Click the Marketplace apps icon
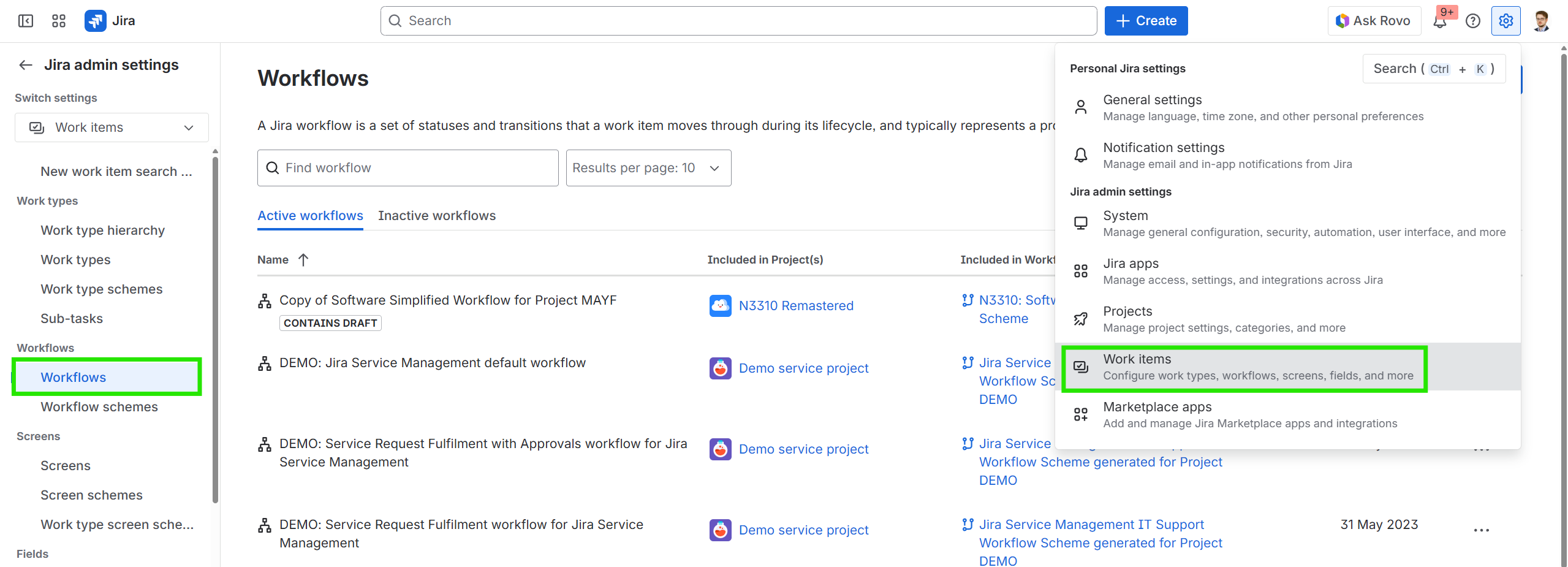Viewport: 1568px width, 567px height. click(x=1081, y=414)
